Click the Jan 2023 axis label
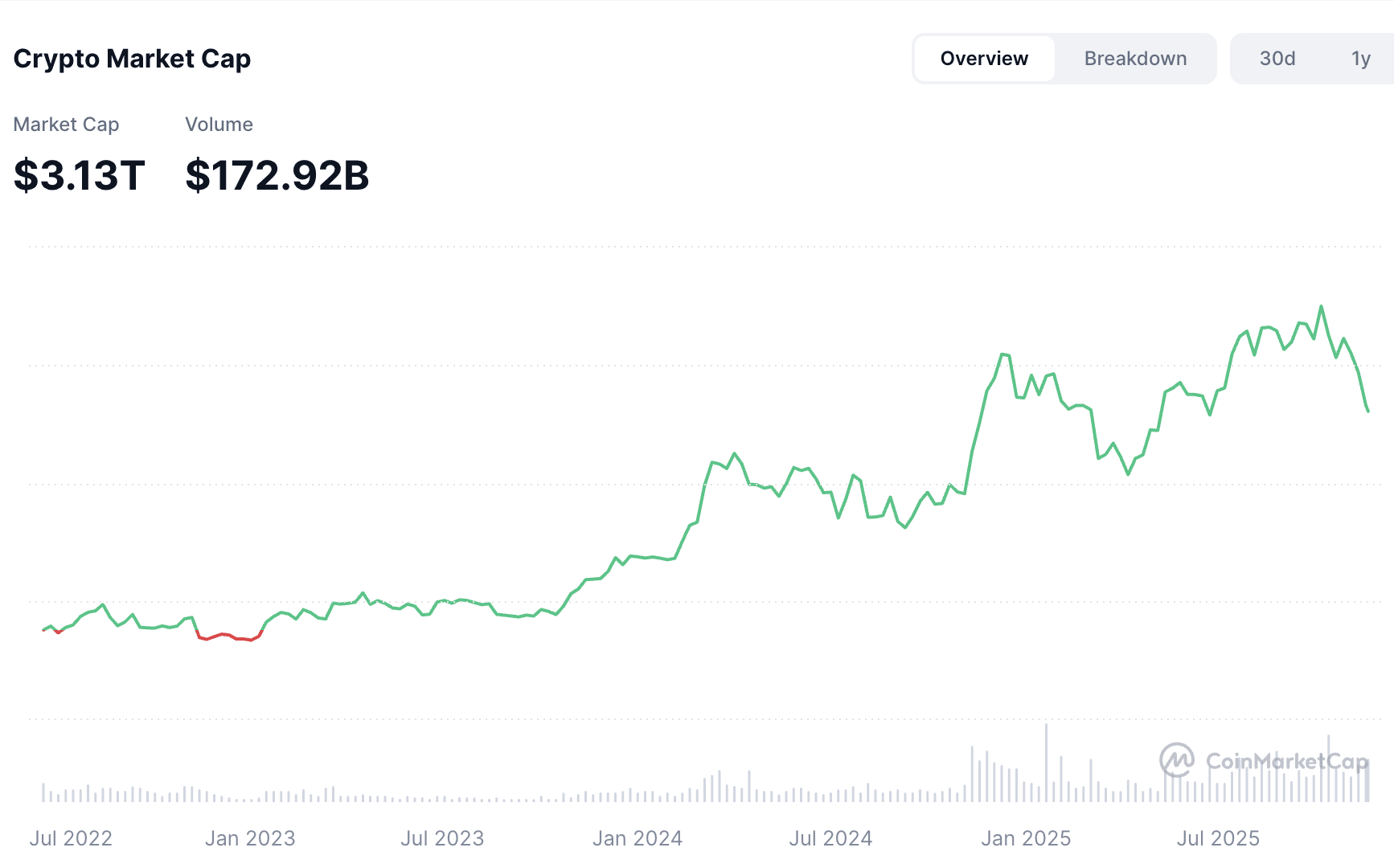This screenshot has height=868, width=1394. click(x=250, y=838)
